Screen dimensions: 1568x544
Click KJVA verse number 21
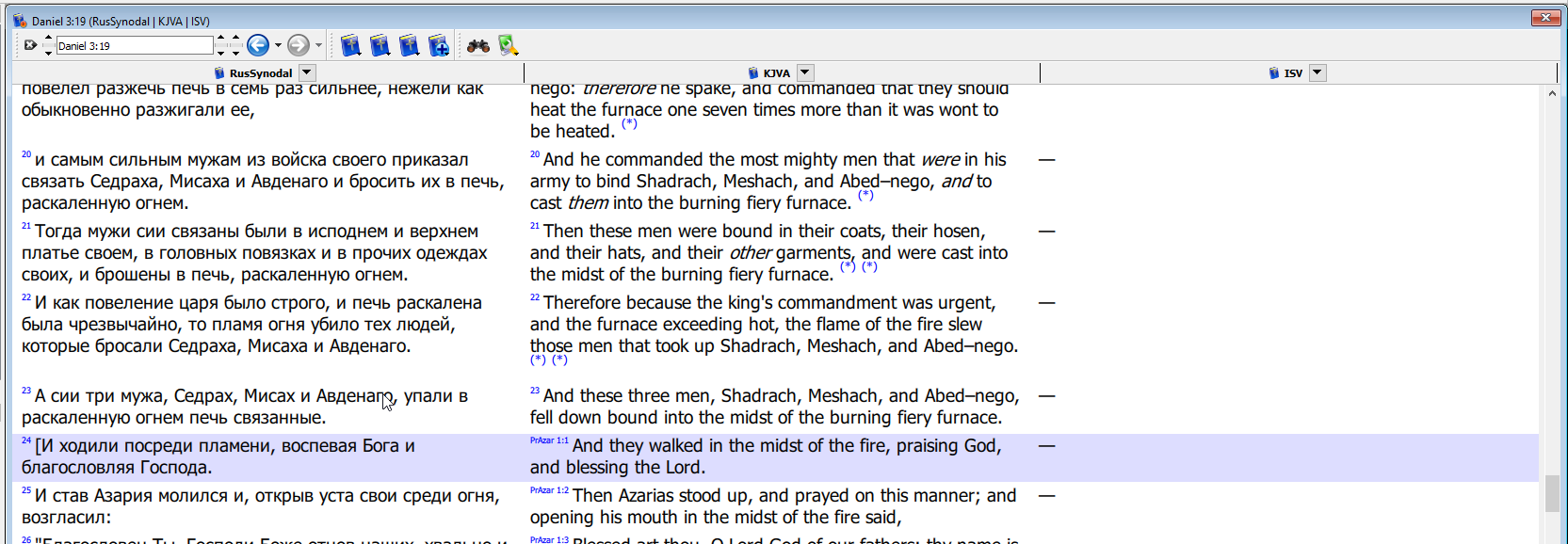[x=535, y=226]
